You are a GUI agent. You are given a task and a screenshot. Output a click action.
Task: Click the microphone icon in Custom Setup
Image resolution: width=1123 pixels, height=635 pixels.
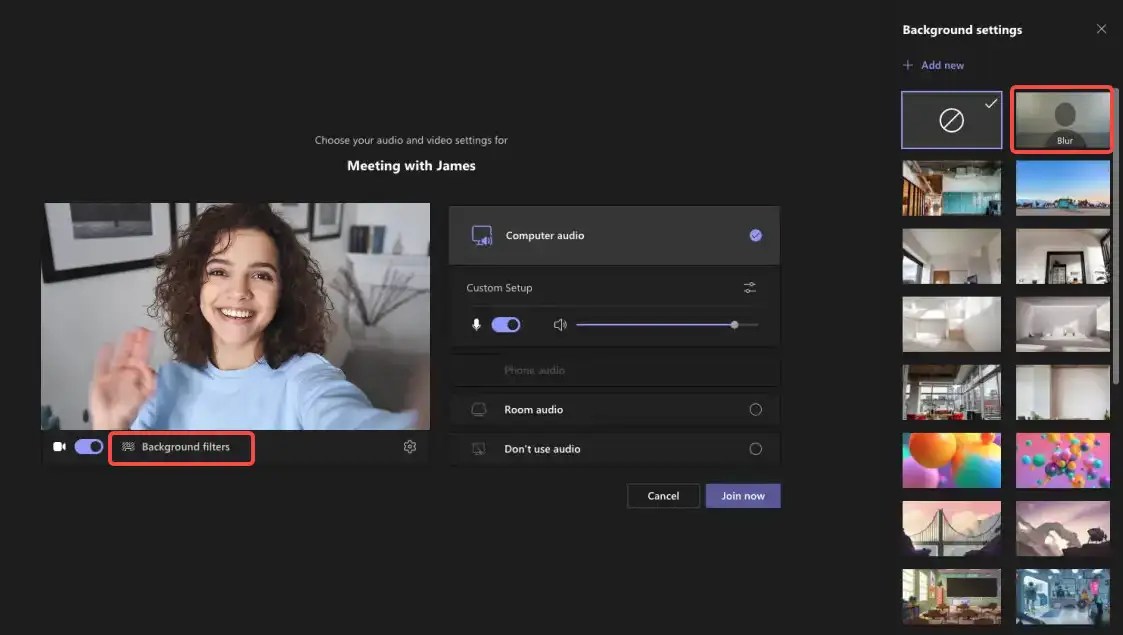coord(476,324)
